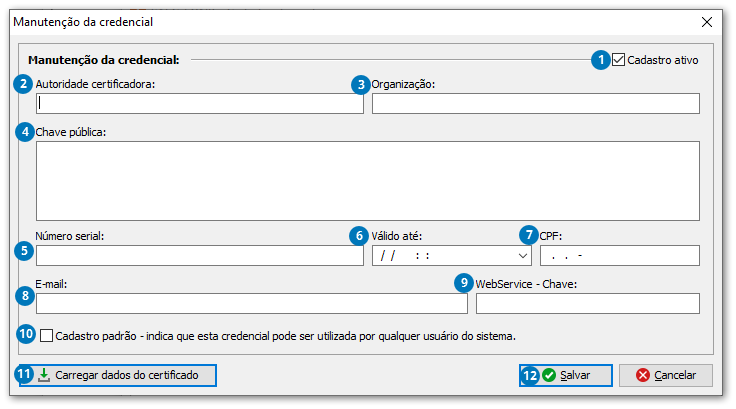This screenshot has height=409, width=736.
Task: Expand the Válido até date dropdown
Action: click(x=523, y=256)
